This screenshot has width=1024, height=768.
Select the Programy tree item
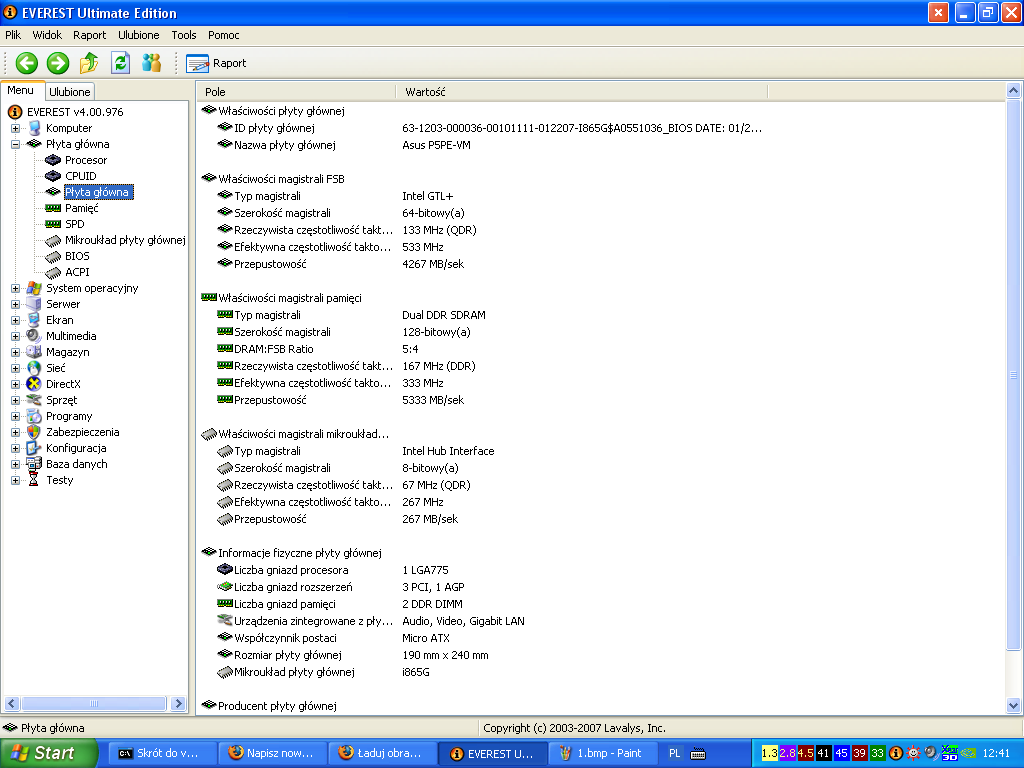(69, 417)
